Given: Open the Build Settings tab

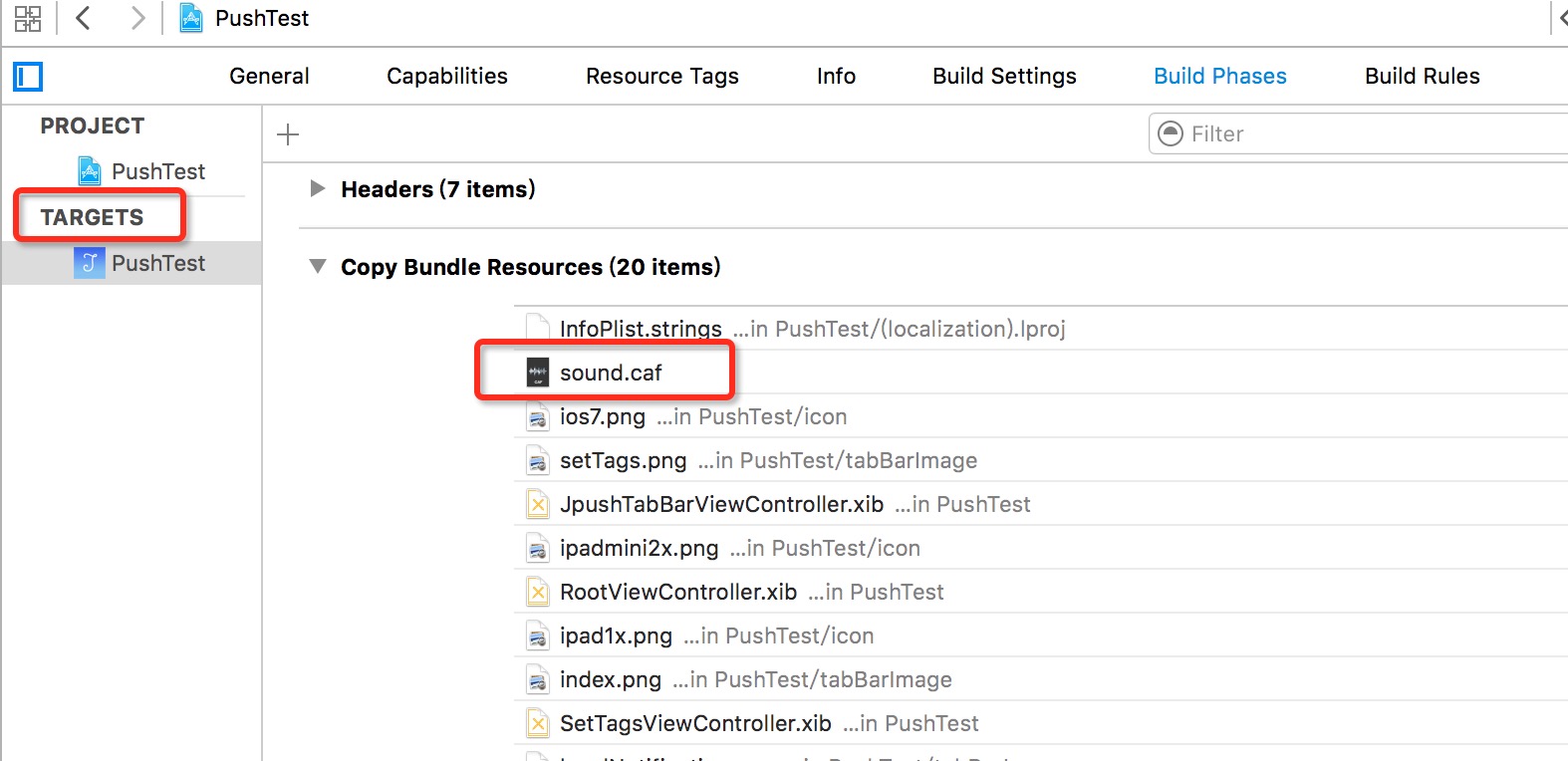Looking at the screenshot, I should [1004, 77].
